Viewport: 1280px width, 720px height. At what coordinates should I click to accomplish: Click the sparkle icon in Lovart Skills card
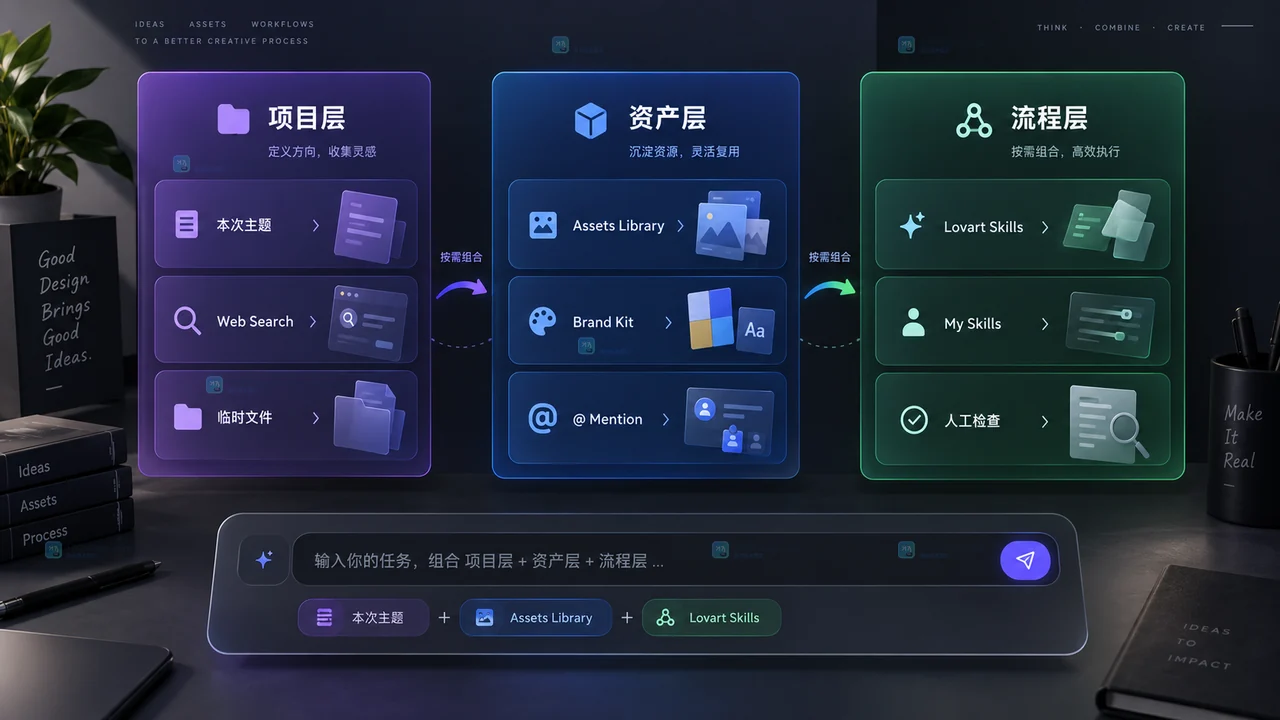(x=911, y=226)
